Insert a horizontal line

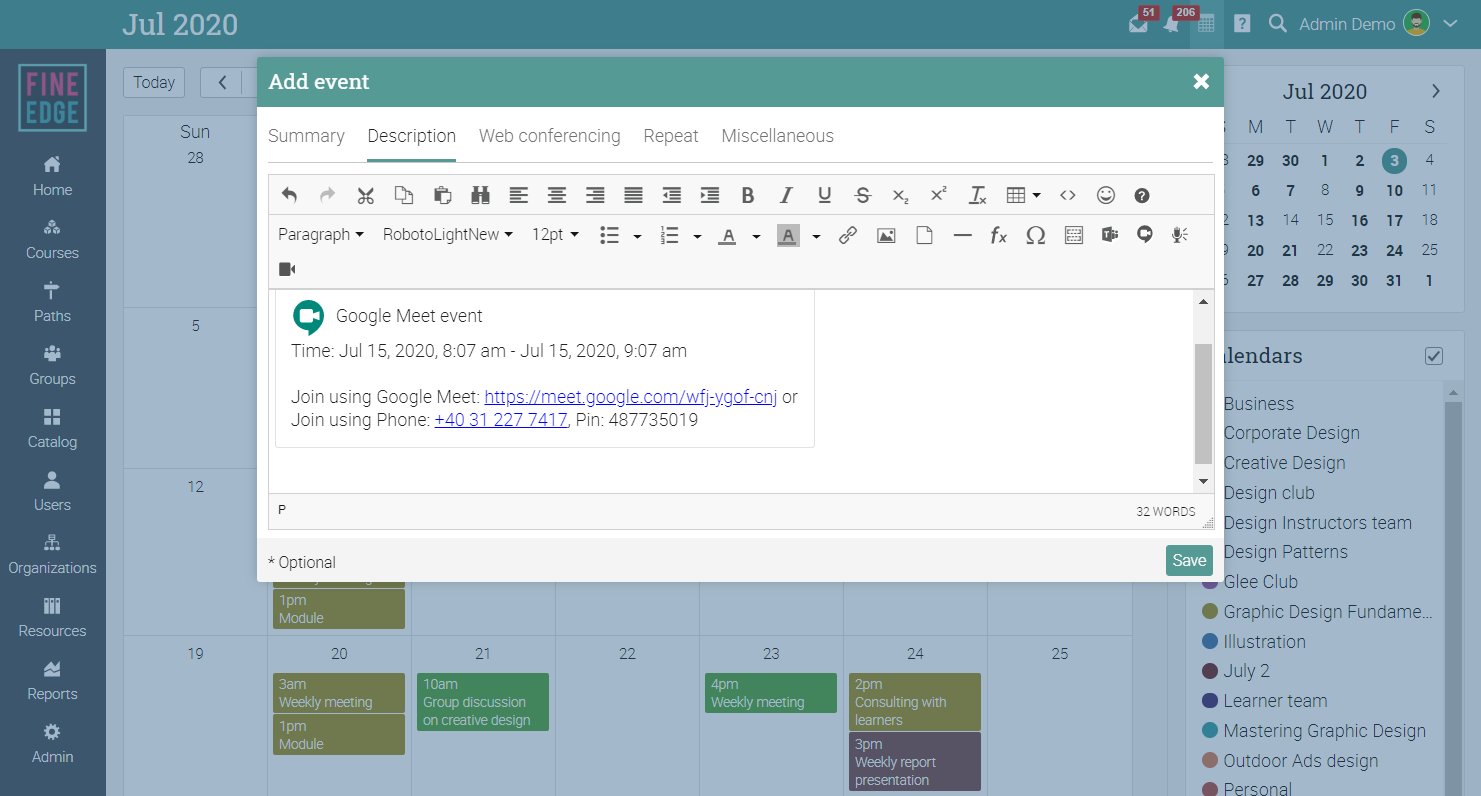(962, 235)
